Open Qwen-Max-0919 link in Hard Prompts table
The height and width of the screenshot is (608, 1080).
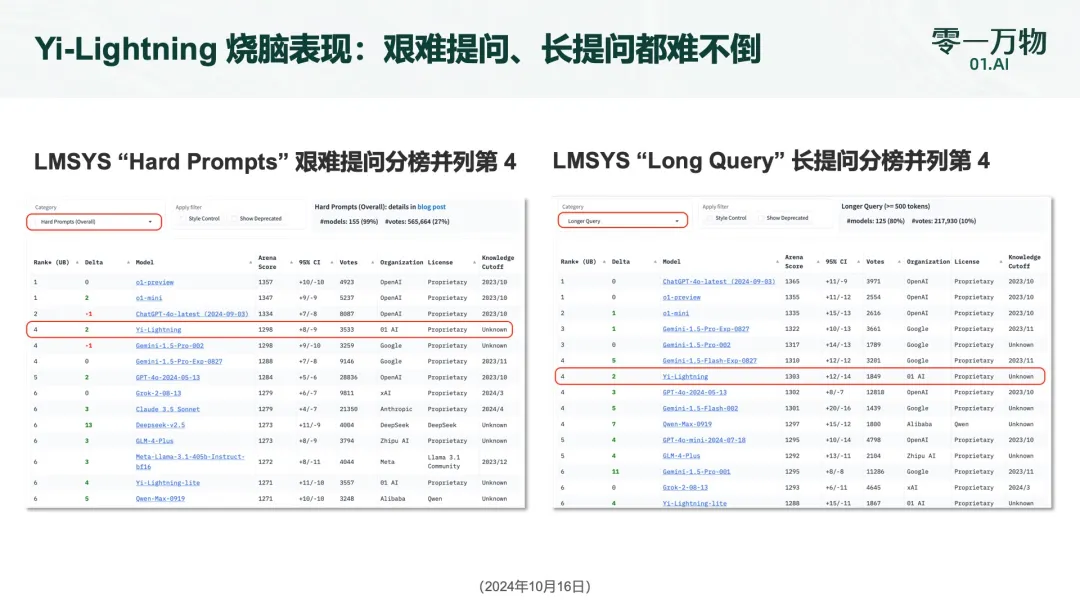click(x=160, y=499)
